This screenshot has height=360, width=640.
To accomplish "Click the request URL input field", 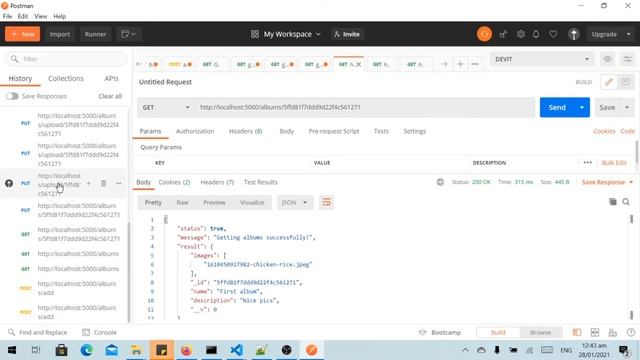I will click(x=364, y=107).
